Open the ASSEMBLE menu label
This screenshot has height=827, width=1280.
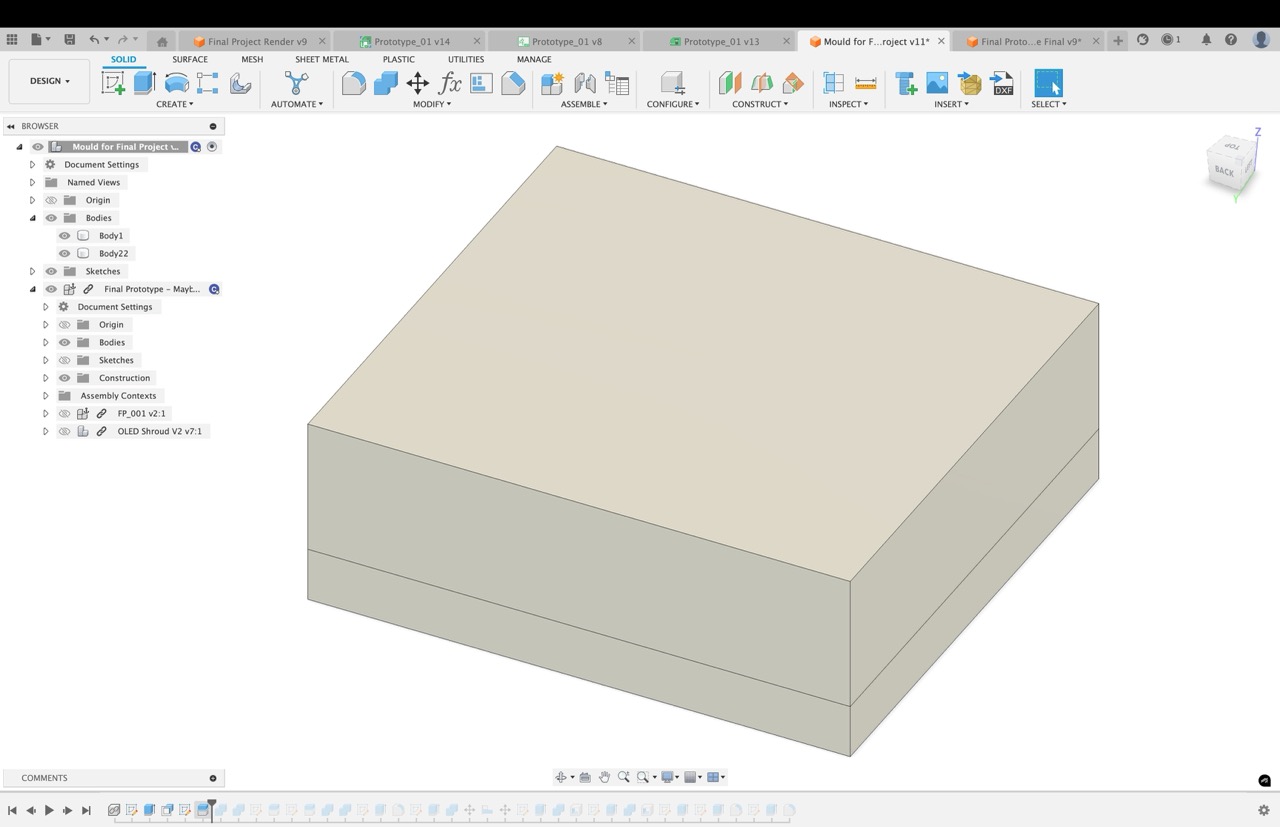tap(584, 104)
